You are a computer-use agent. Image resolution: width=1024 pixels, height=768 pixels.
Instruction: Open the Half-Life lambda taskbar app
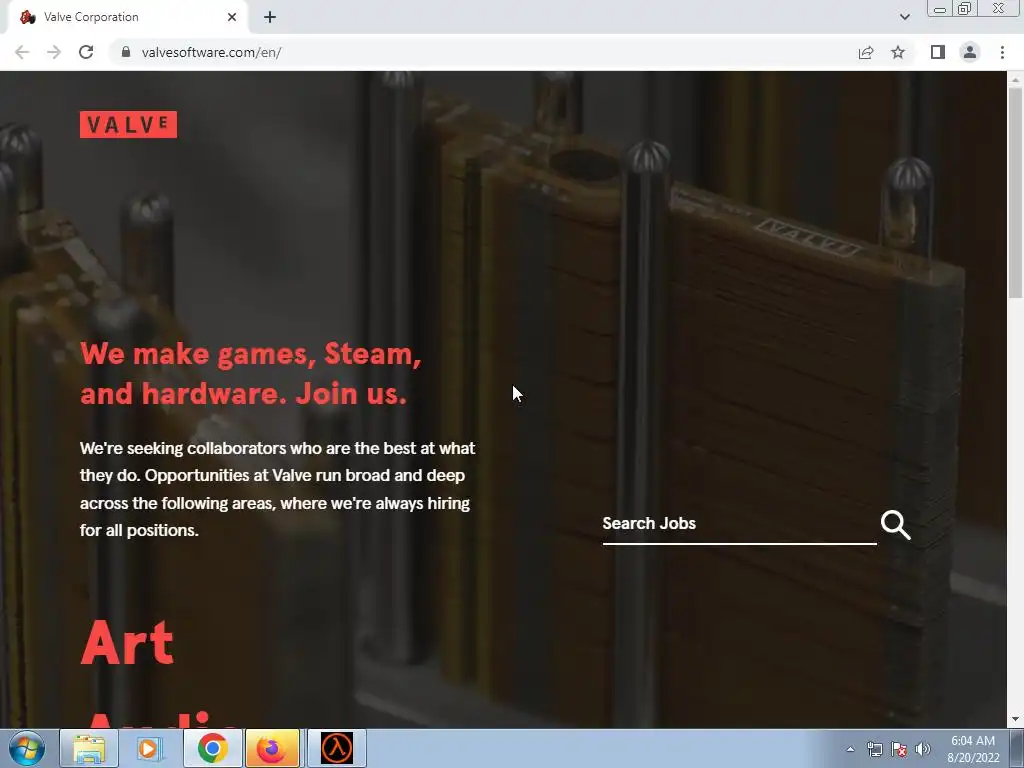pos(337,748)
